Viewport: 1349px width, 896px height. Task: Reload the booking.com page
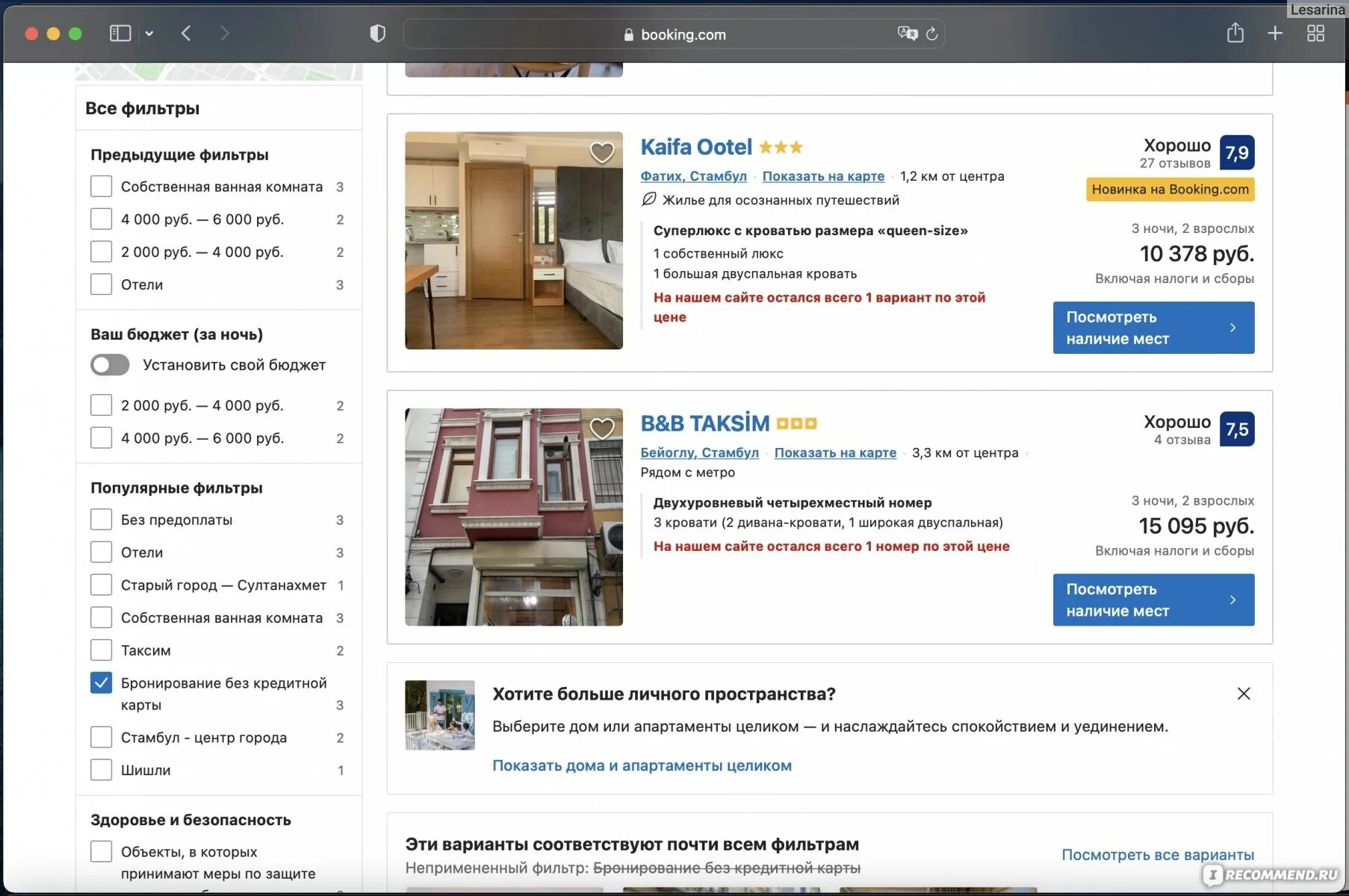pyautogui.click(x=932, y=34)
